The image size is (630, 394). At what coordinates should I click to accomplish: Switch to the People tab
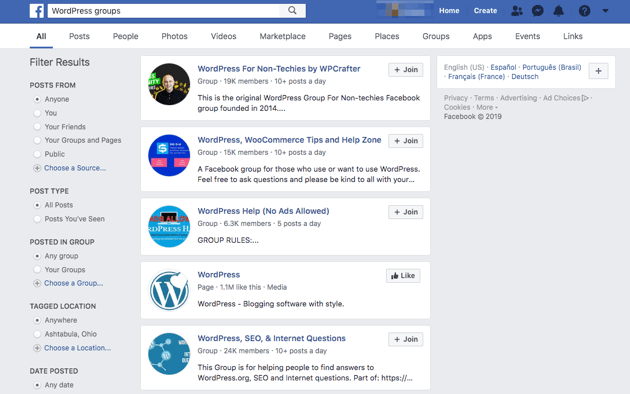click(x=125, y=36)
